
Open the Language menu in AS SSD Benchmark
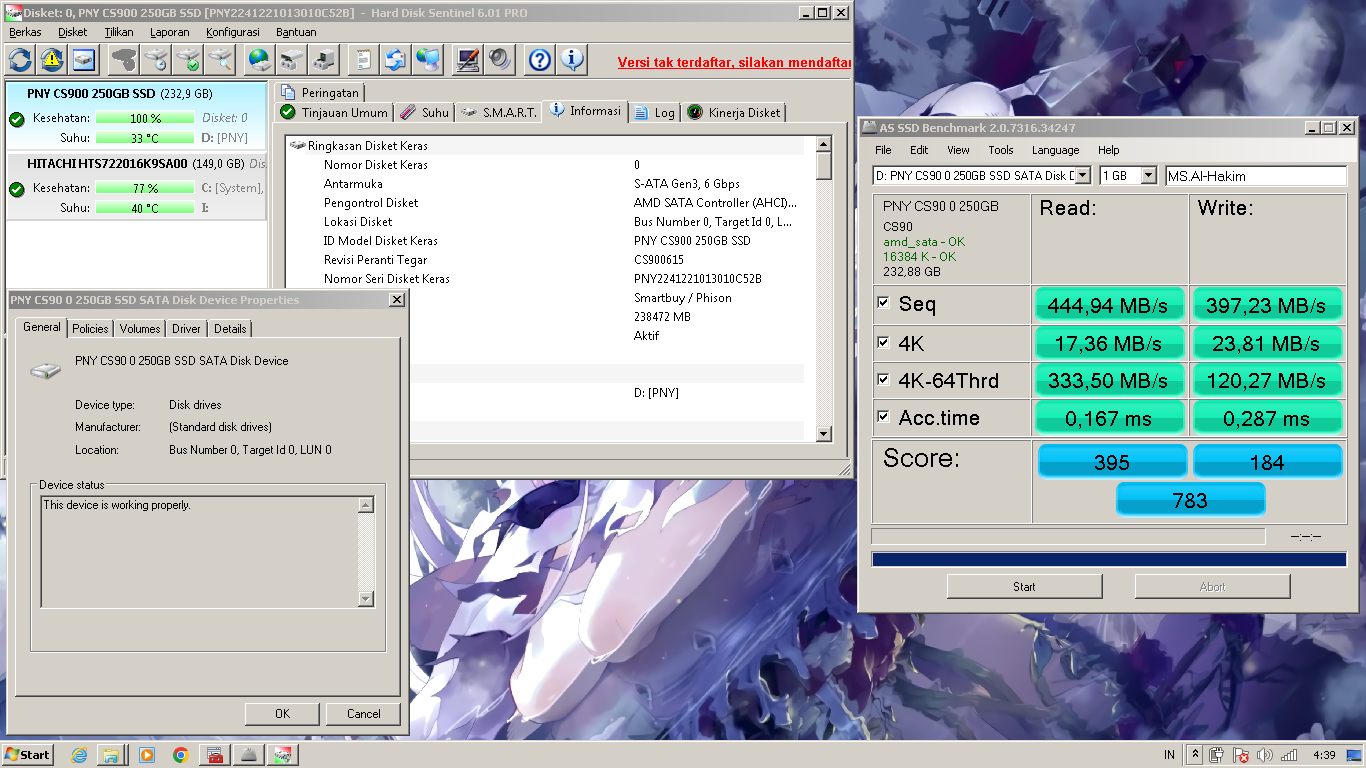coord(1056,150)
